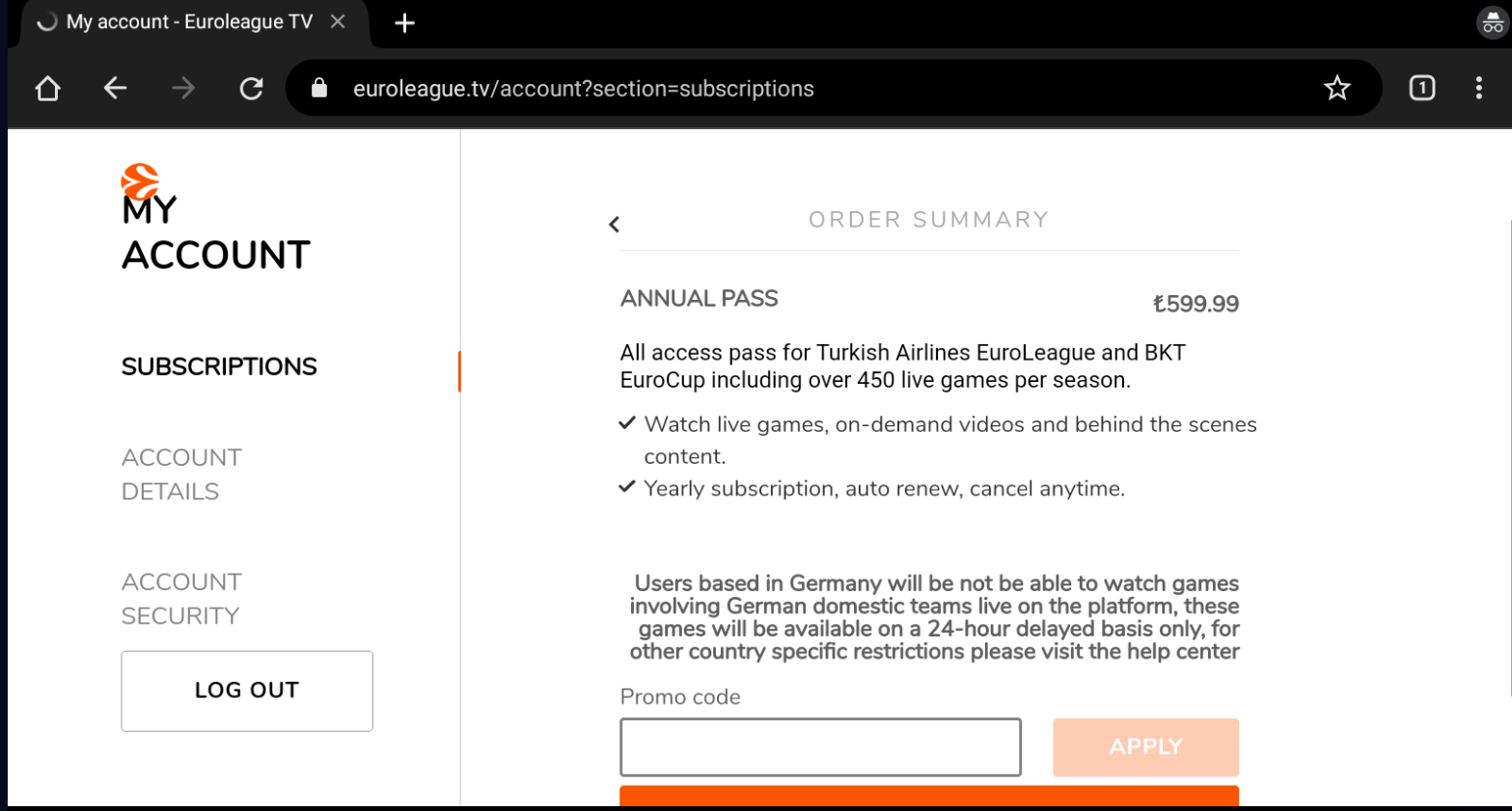This screenshot has height=811, width=1512.
Task: Click the Euroleague logo above My Account
Action: click(x=140, y=181)
